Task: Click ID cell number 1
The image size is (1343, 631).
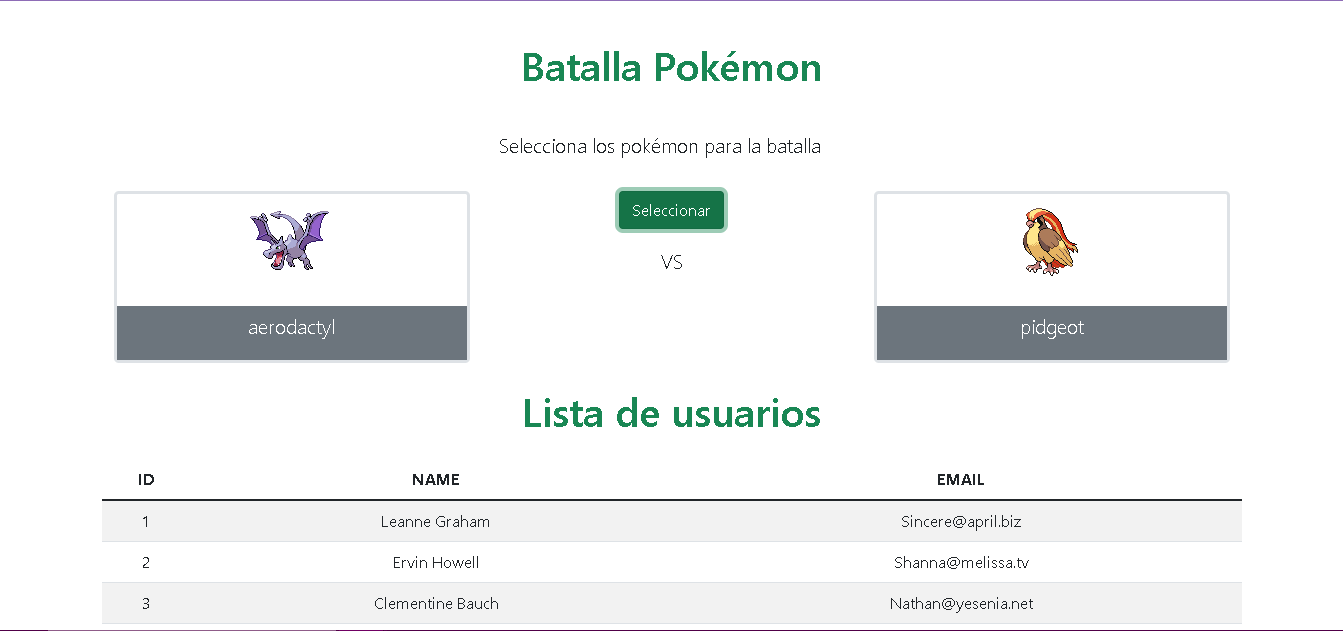Action: 146,521
